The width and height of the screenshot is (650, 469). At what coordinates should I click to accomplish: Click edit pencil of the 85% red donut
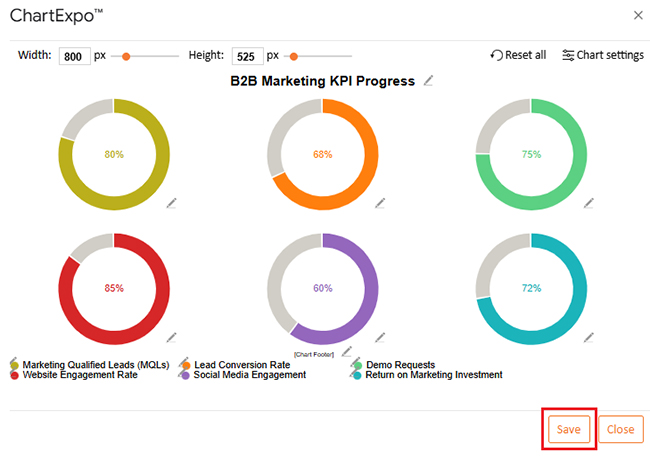[171, 336]
